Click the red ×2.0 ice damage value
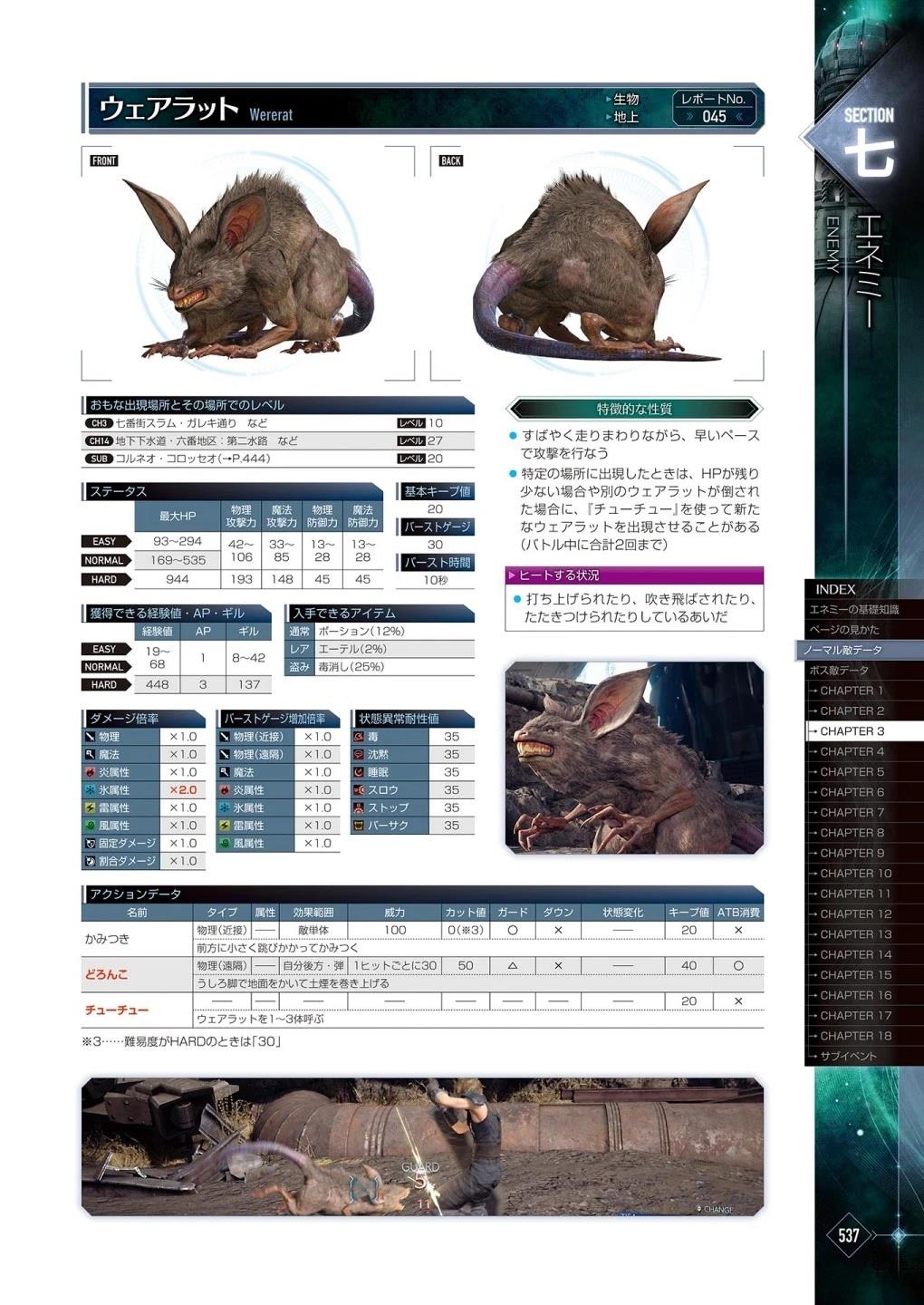 (182, 790)
